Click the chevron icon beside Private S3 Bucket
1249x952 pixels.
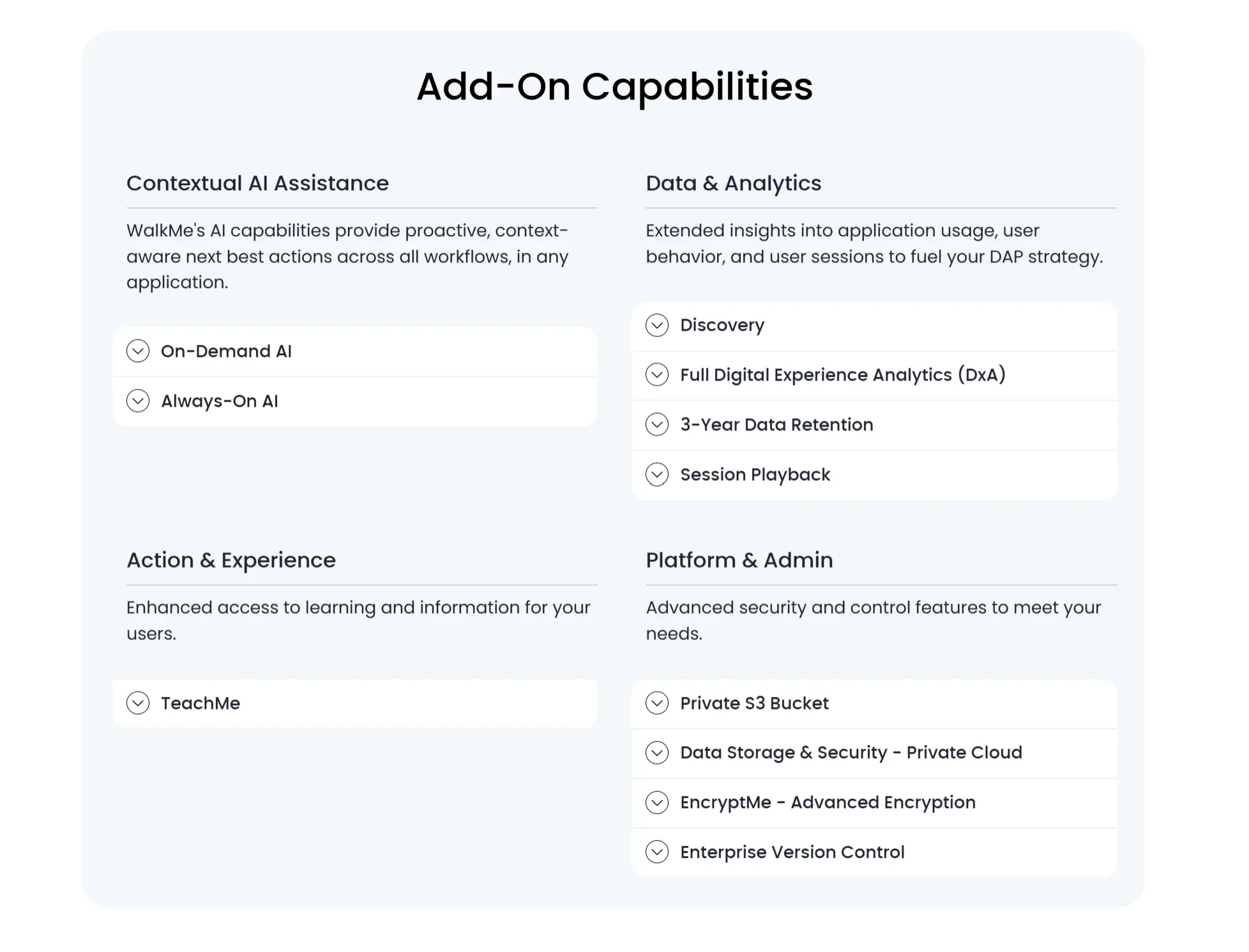coord(657,703)
